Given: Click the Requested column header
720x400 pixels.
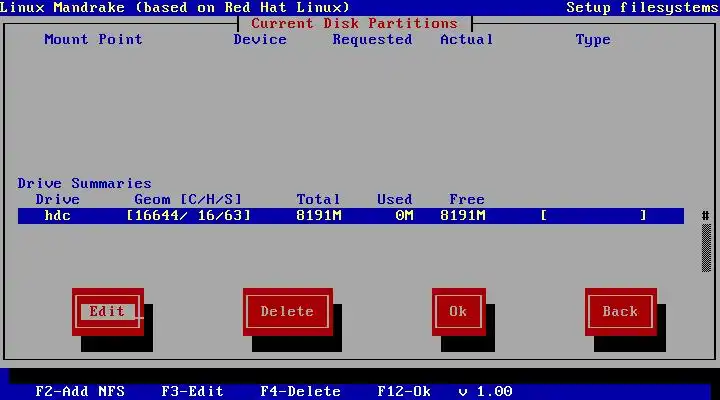Looking at the screenshot, I should pos(372,39).
